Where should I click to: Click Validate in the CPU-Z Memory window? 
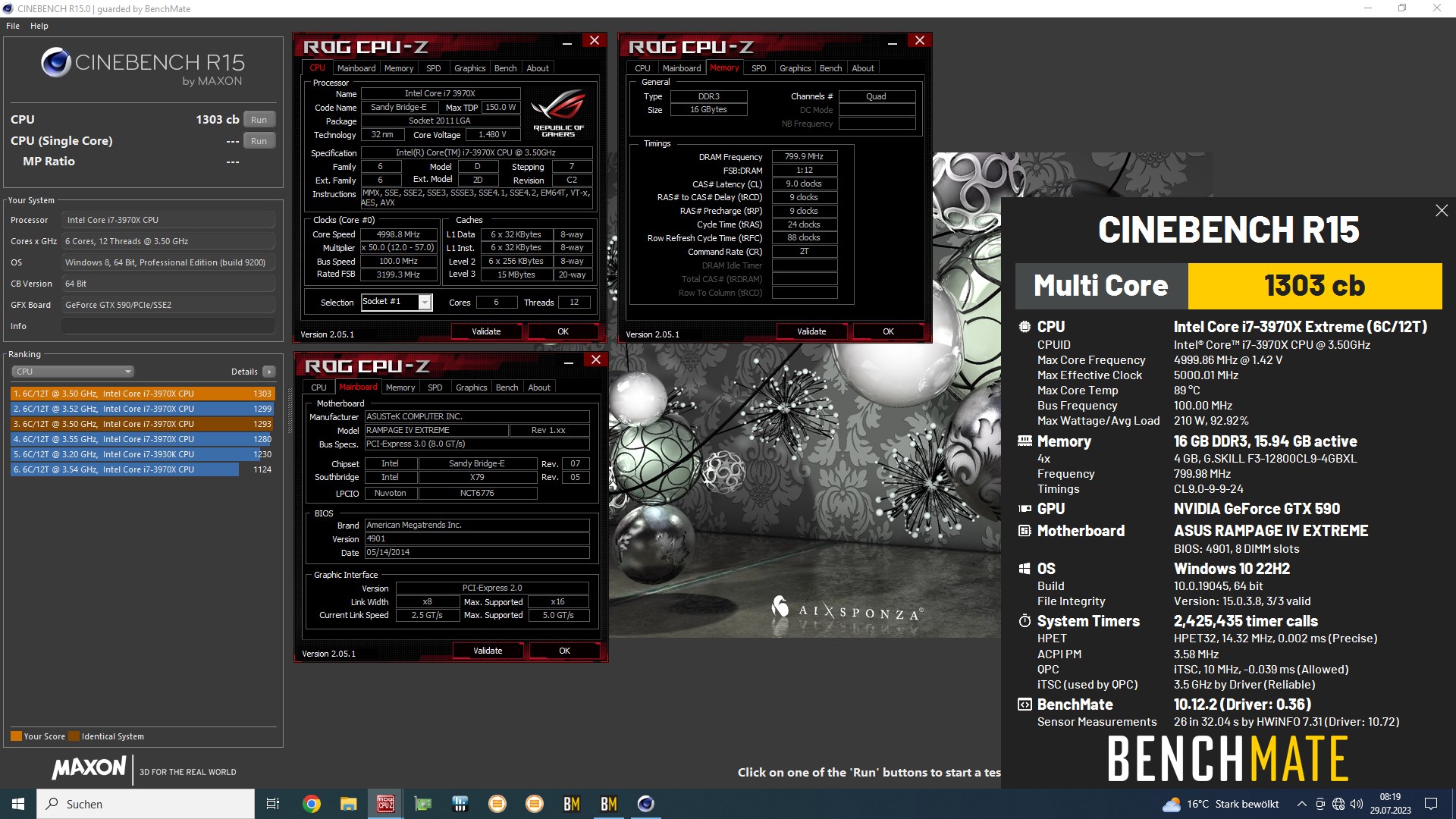click(x=811, y=331)
